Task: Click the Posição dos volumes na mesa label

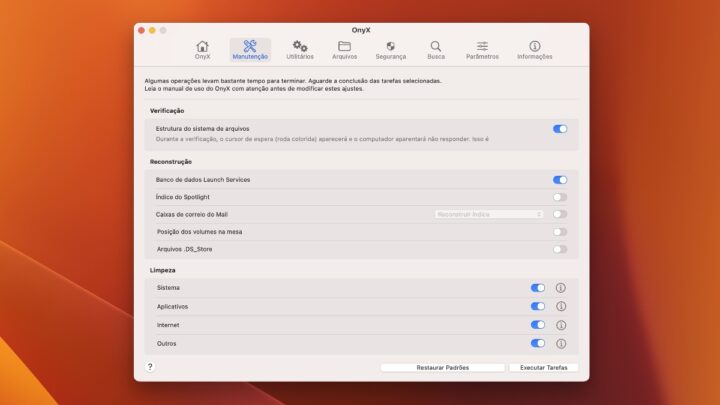Action: coord(199,232)
